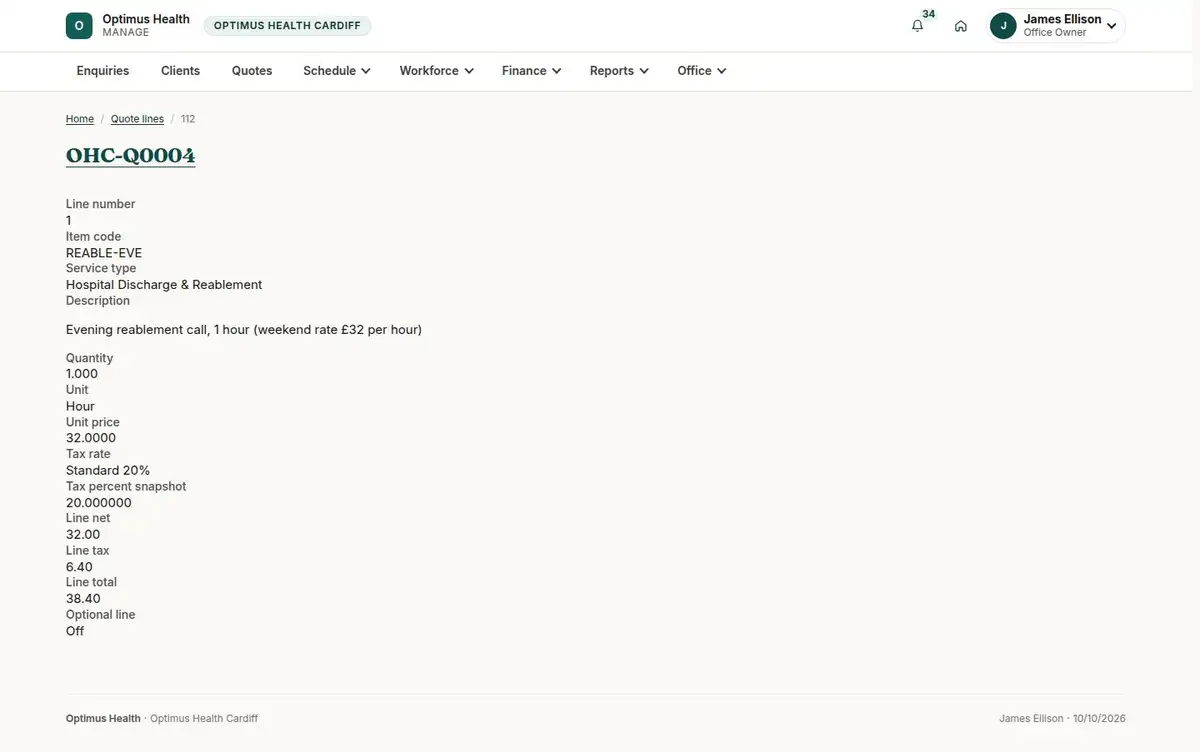Image resolution: width=1200 pixels, height=752 pixels.
Task: Open the Finance dropdown
Action: (531, 71)
